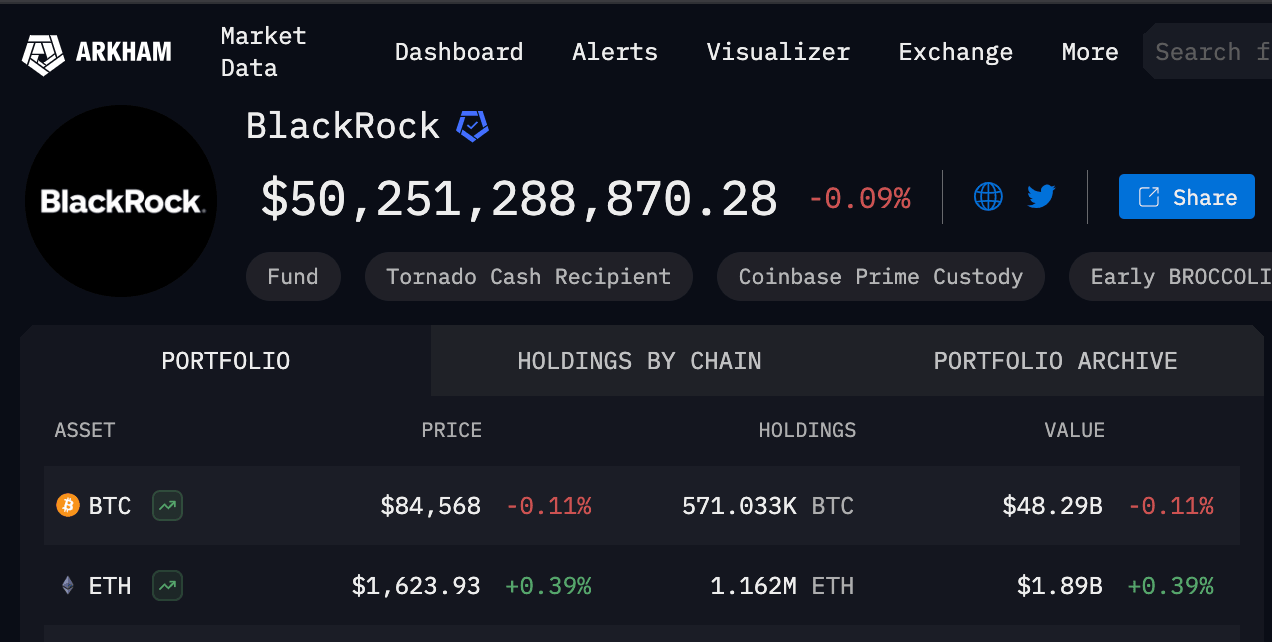Open BlackRock's Twitter profile

click(x=1040, y=196)
